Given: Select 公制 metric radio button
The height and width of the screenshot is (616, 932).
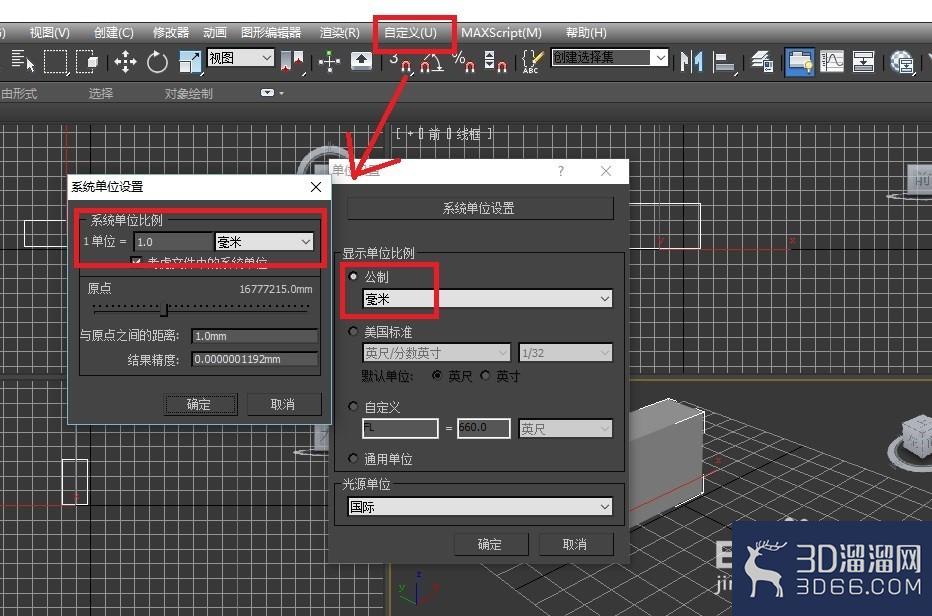Looking at the screenshot, I should click(354, 276).
